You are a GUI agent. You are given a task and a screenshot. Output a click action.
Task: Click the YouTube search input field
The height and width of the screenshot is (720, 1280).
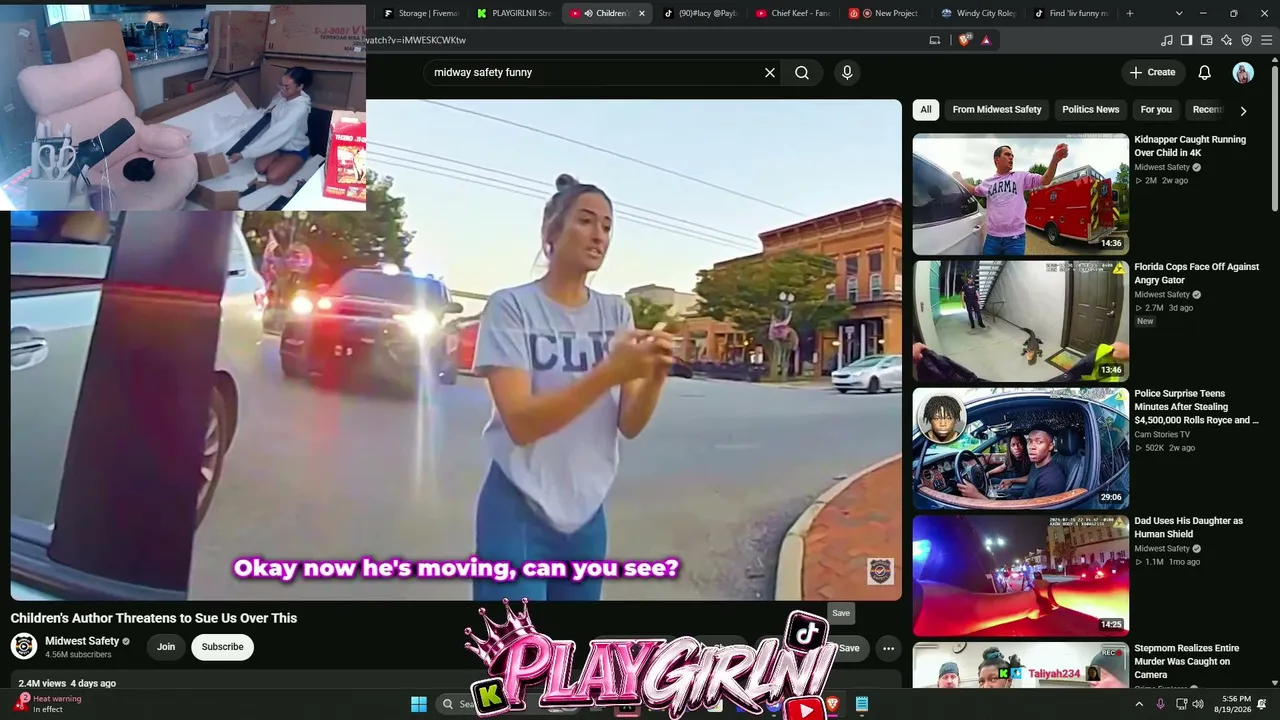[x=595, y=73]
